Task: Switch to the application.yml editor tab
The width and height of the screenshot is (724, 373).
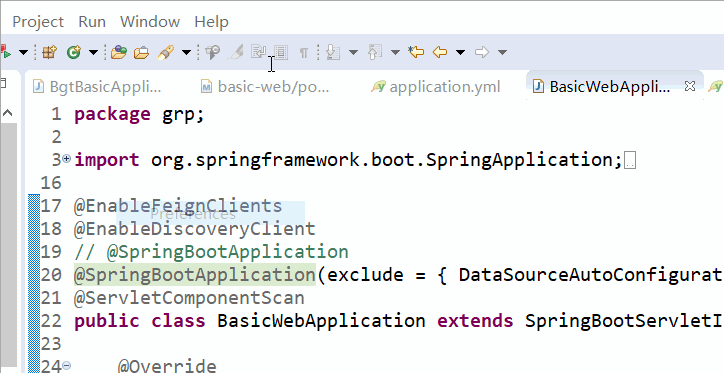Action: click(x=436, y=86)
